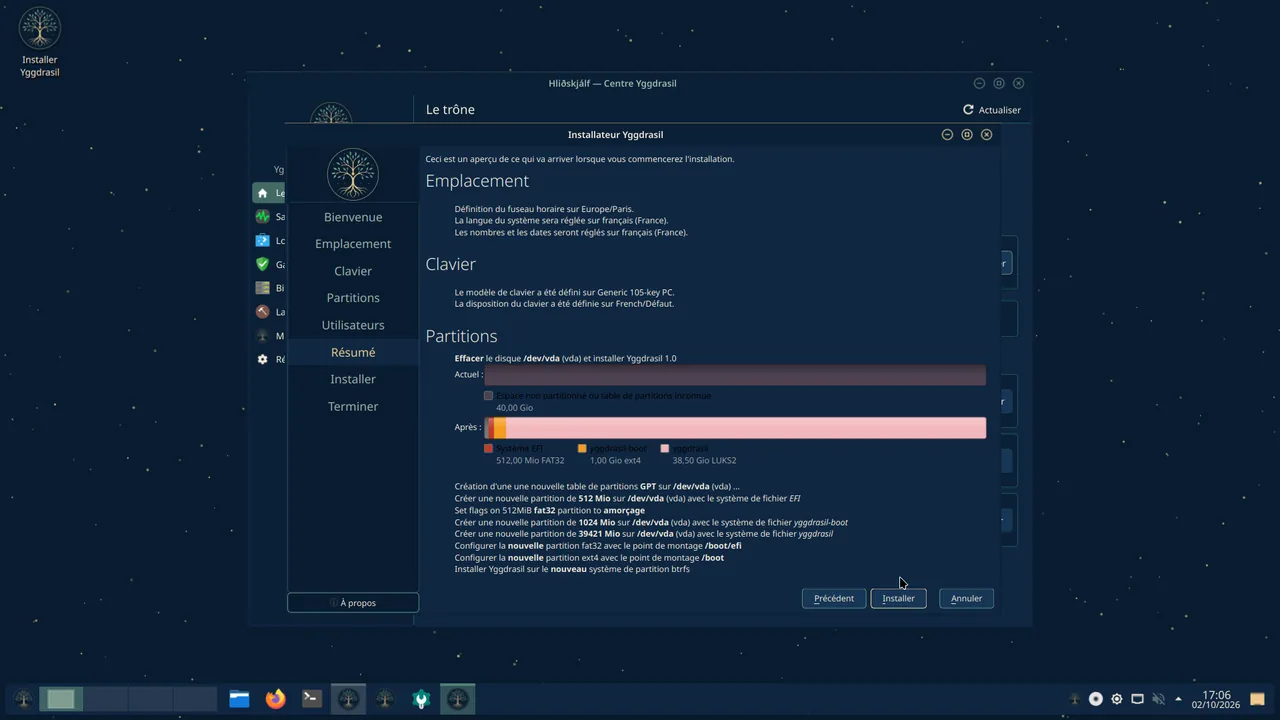Go to the Emplacement installer step
This screenshot has width=1280, height=720.
coord(353,244)
